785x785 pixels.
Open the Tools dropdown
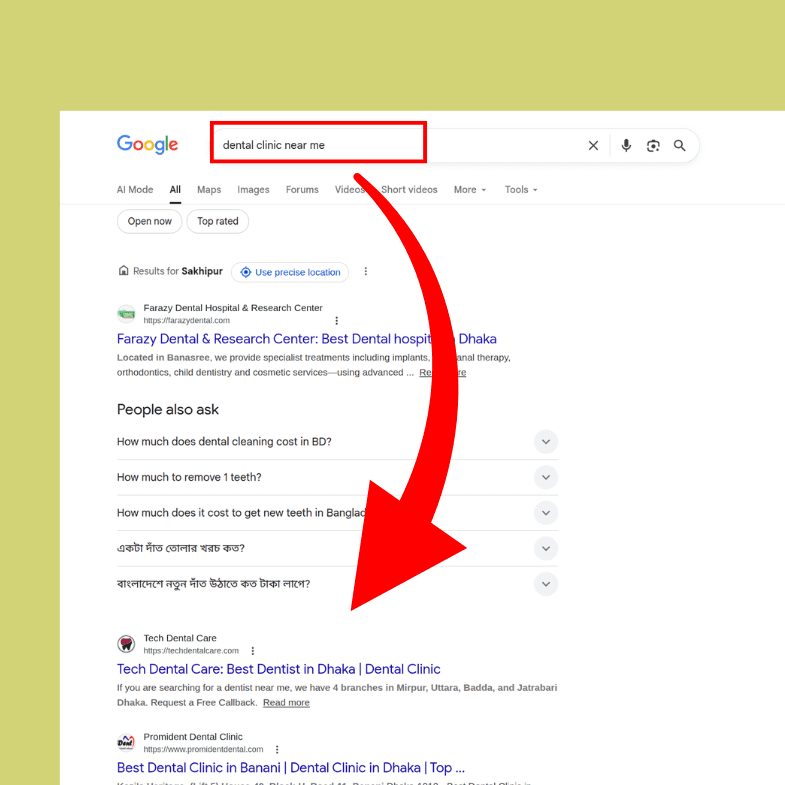(x=521, y=190)
